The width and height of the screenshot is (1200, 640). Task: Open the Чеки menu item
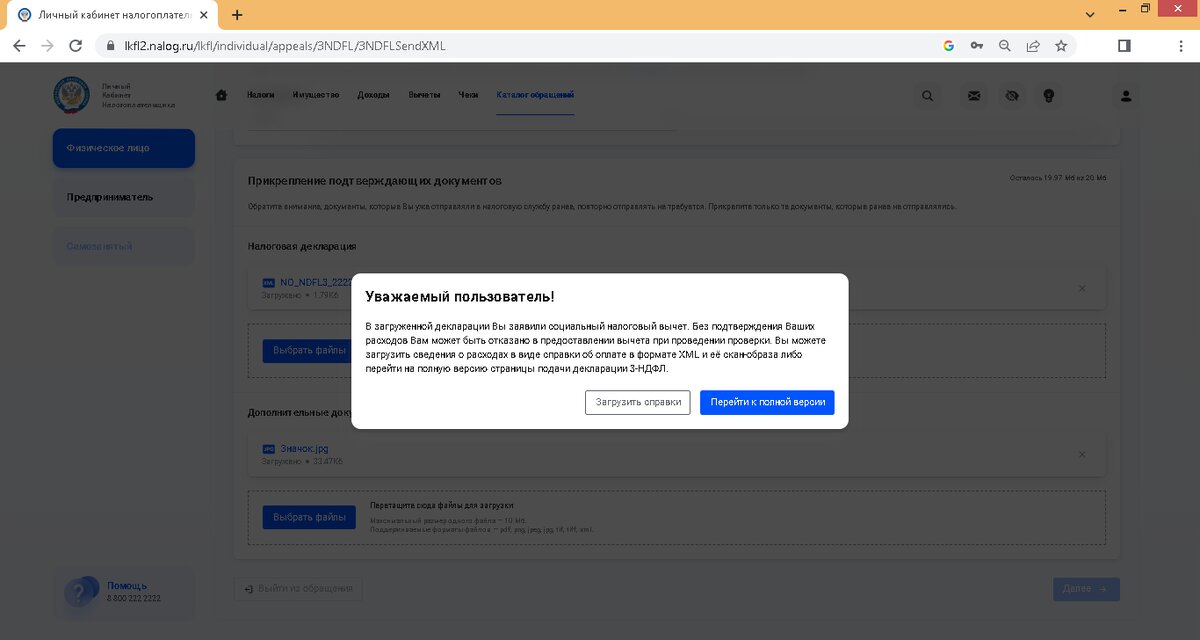[468, 95]
